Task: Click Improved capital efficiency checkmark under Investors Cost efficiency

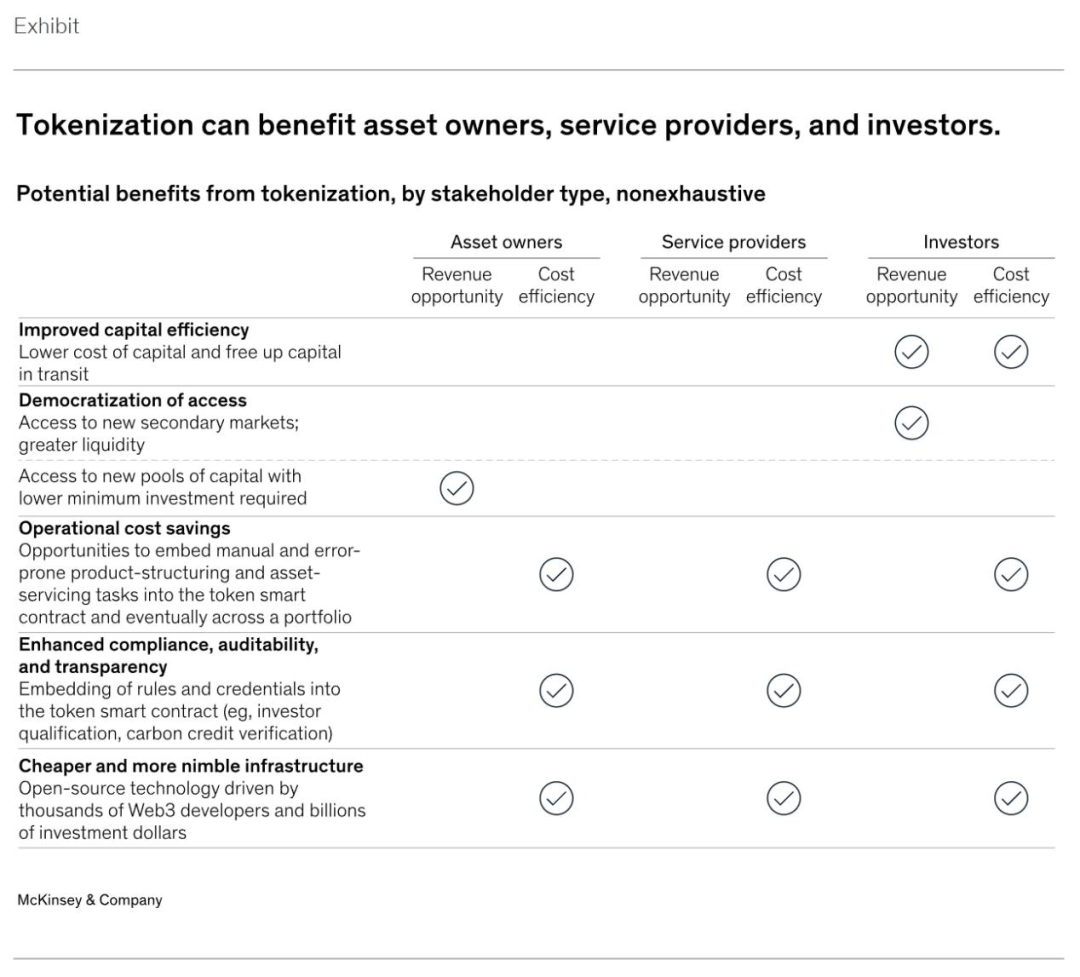Action: click(x=1012, y=351)
